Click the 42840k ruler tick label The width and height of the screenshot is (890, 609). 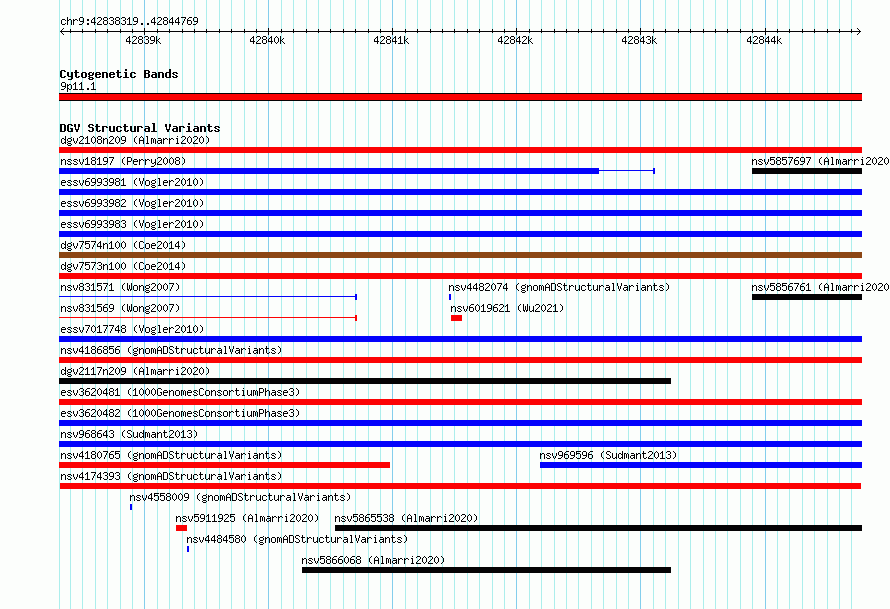[x=267, y=40]
